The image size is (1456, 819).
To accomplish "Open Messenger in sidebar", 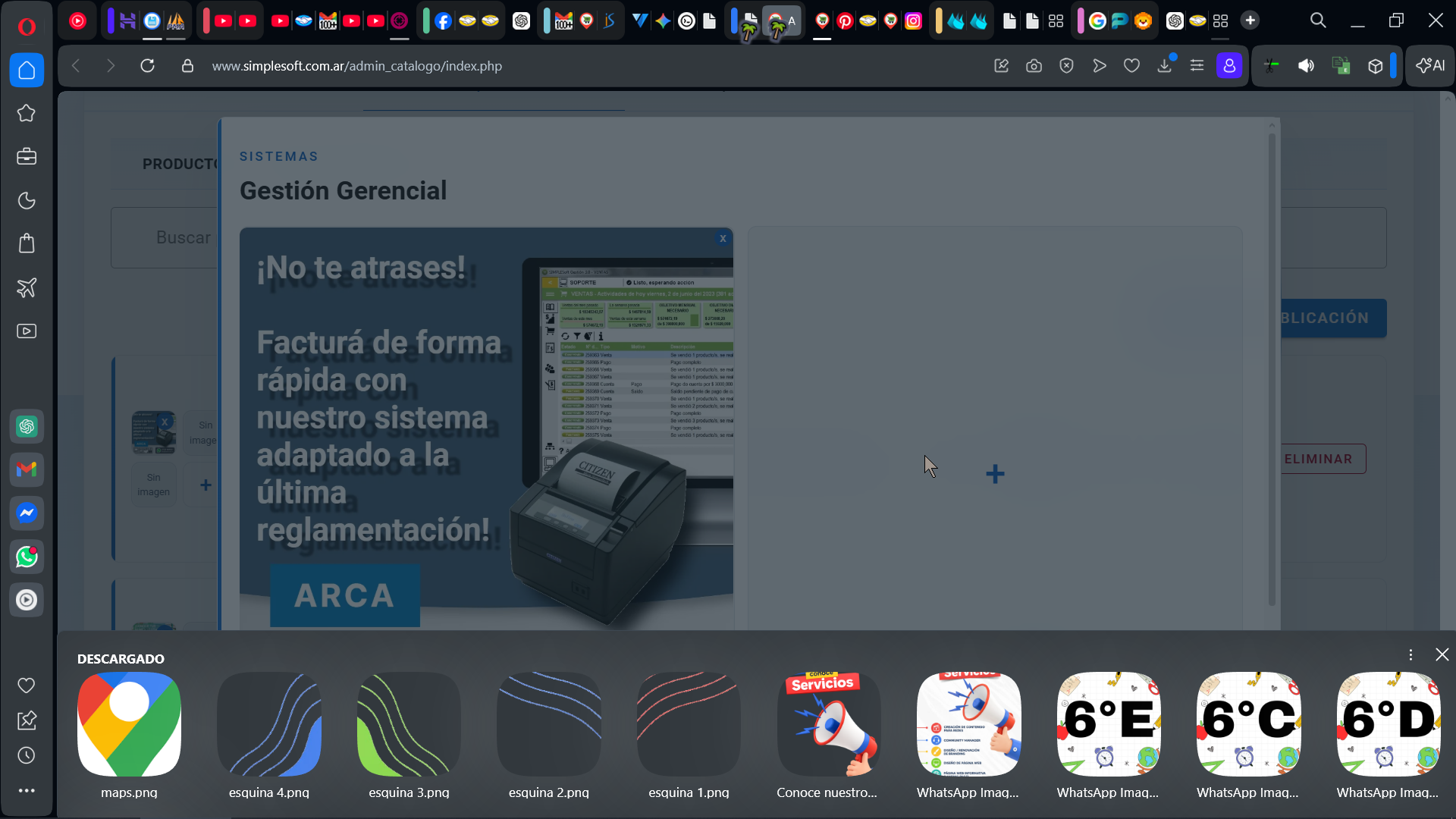I will click(x=27, y=513).
